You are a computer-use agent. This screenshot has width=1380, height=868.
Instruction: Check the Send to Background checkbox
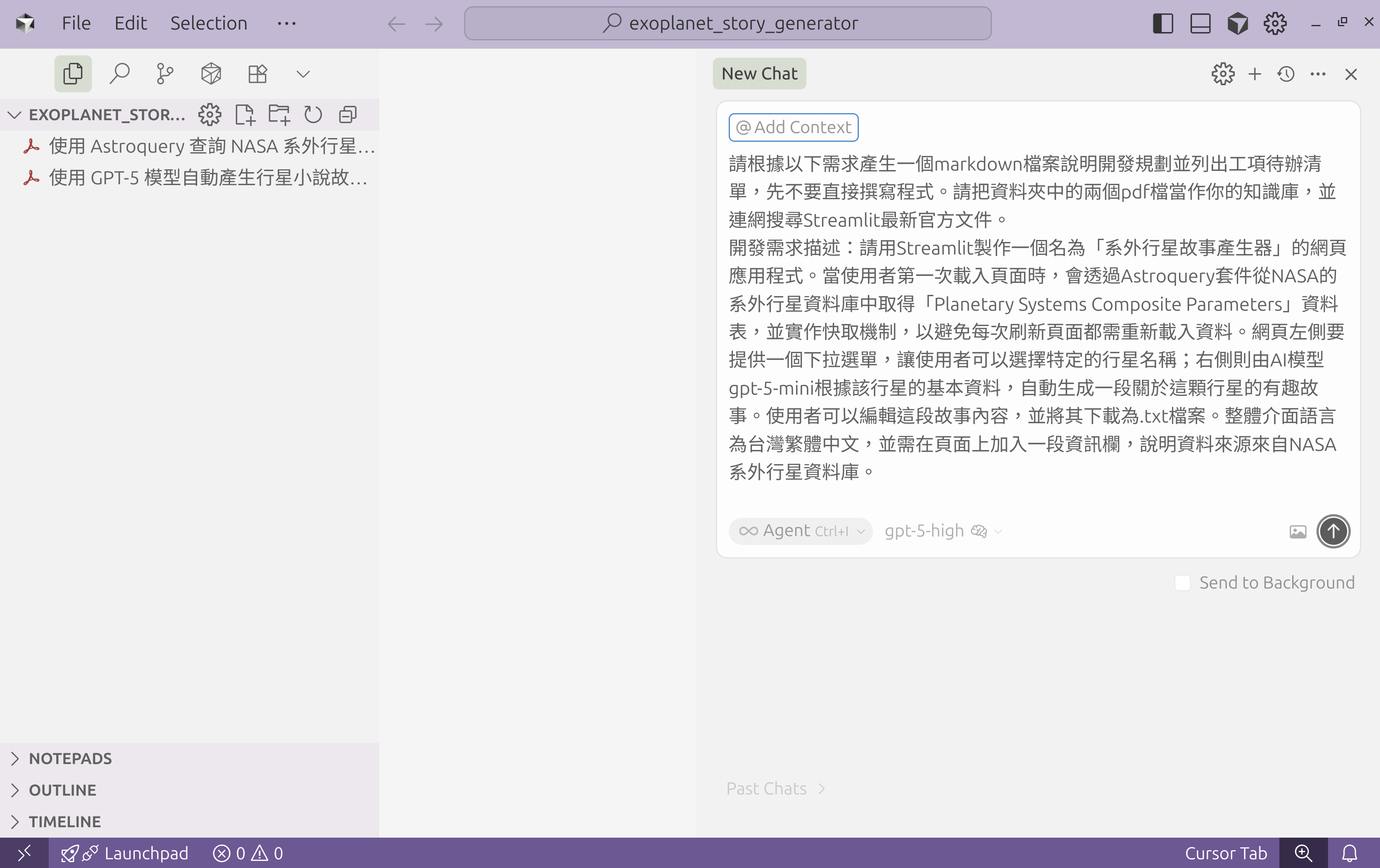[x=1182, y=582]
